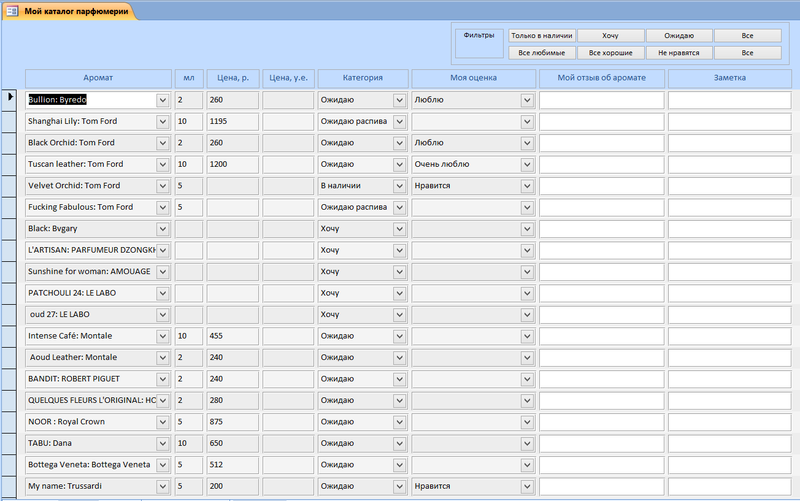Click the 'Фильтры' label box
Viewport: 800px width, 501px height.
[x=479, y=43]
